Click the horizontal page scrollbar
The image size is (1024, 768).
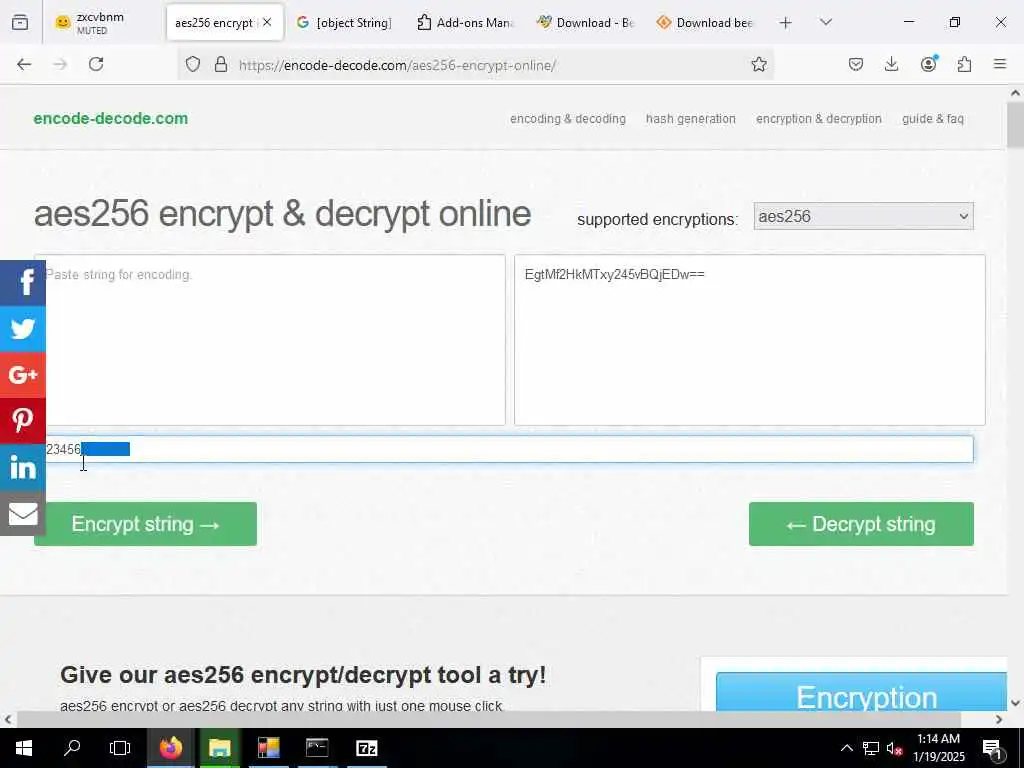tap(488, 719)
